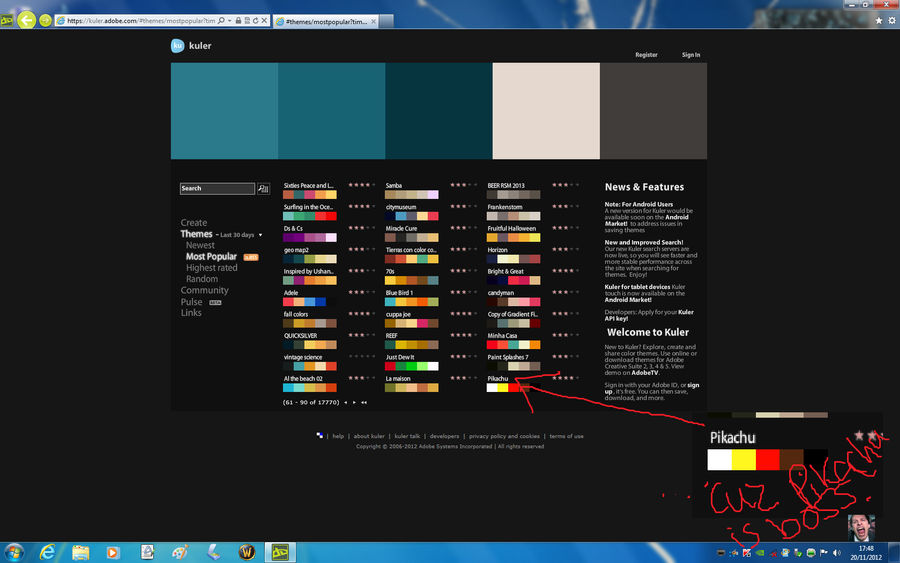
Task: Go to previous page of themes
Action: [346, 402]
